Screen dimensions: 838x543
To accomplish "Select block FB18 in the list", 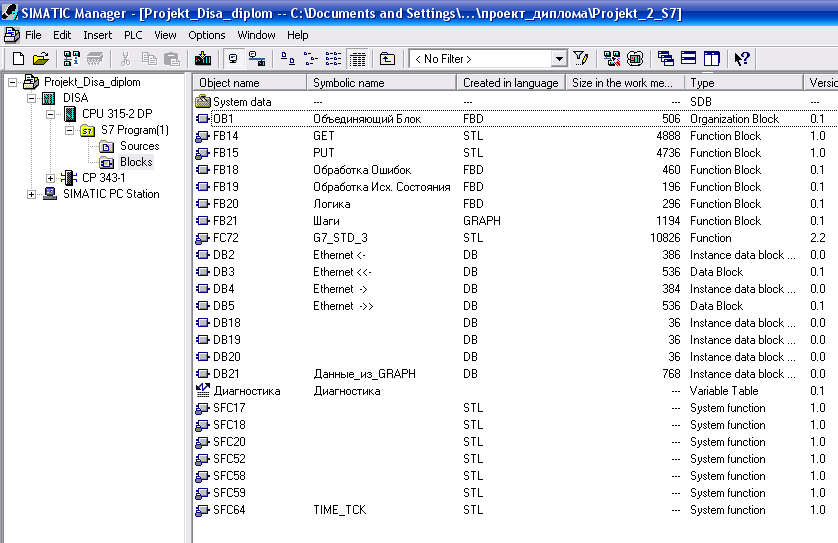I will [x=226, y=170].
